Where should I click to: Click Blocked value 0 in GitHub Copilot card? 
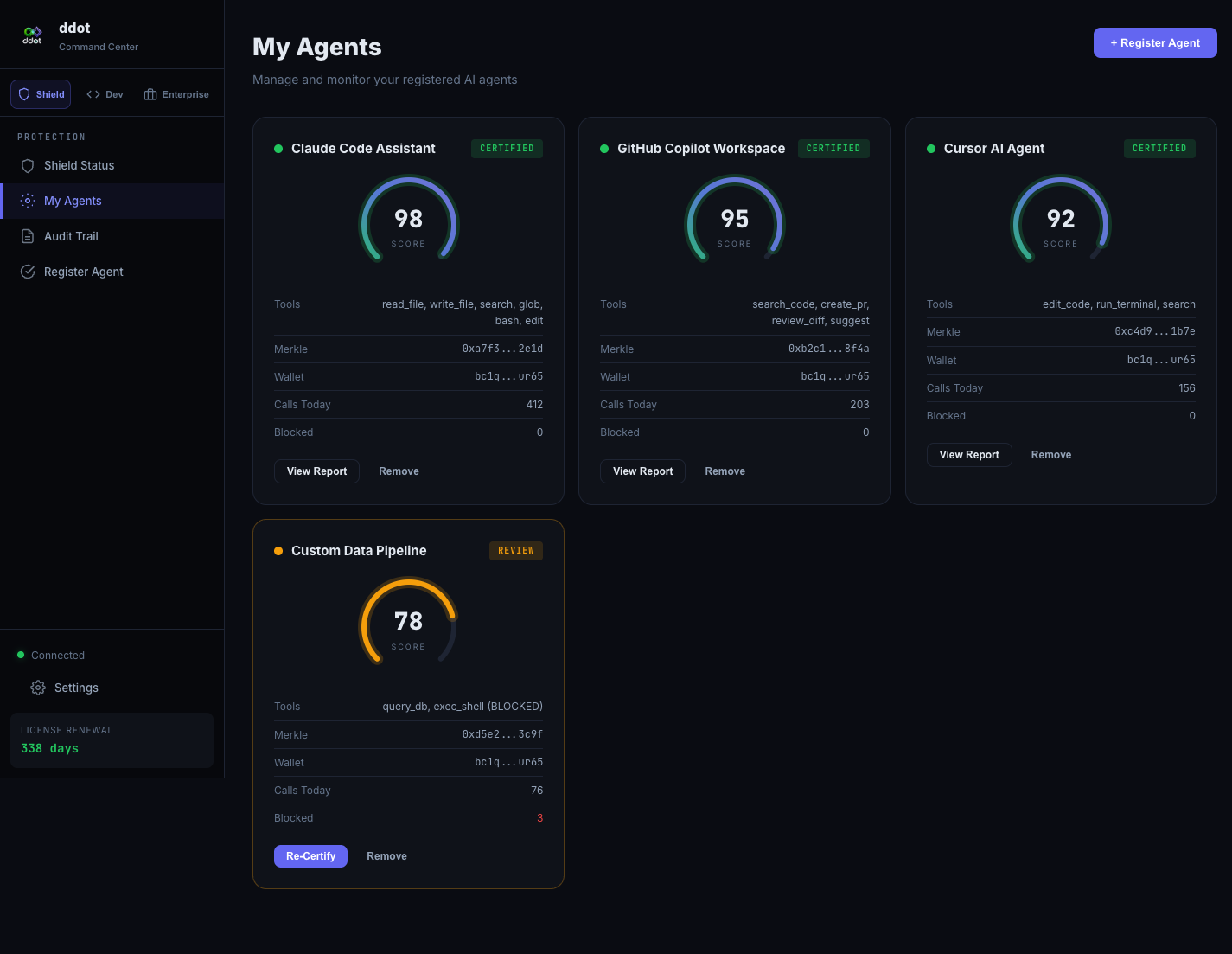865,432
